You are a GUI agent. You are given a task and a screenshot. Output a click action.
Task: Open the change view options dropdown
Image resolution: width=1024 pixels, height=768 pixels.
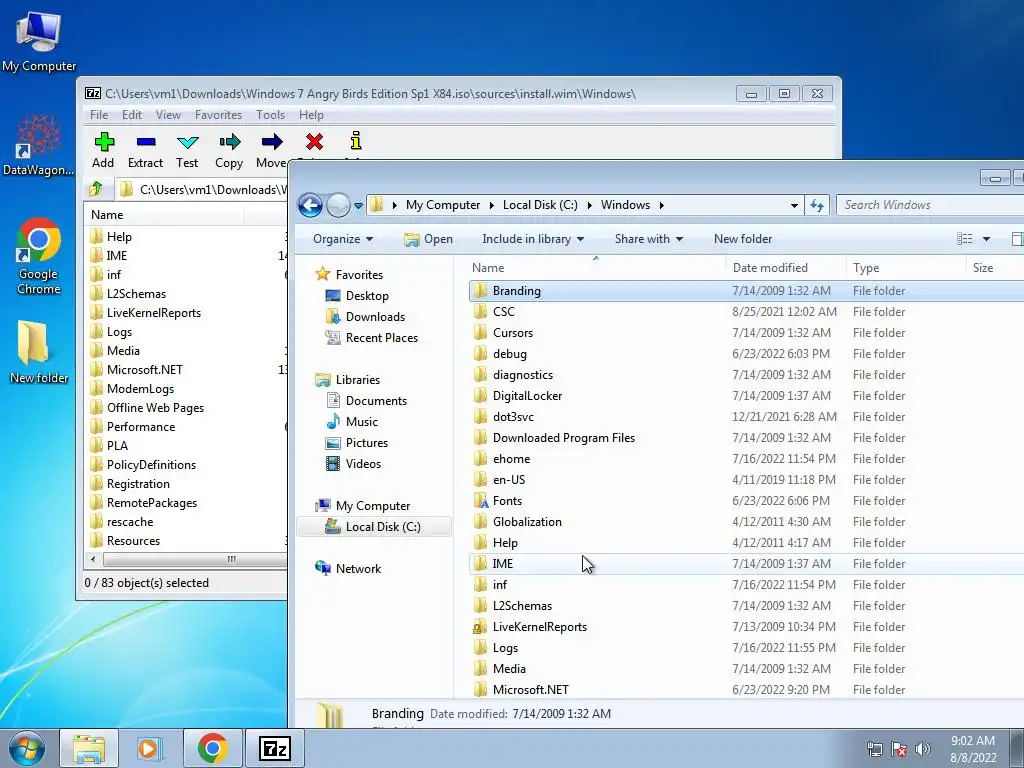(986, 239)
